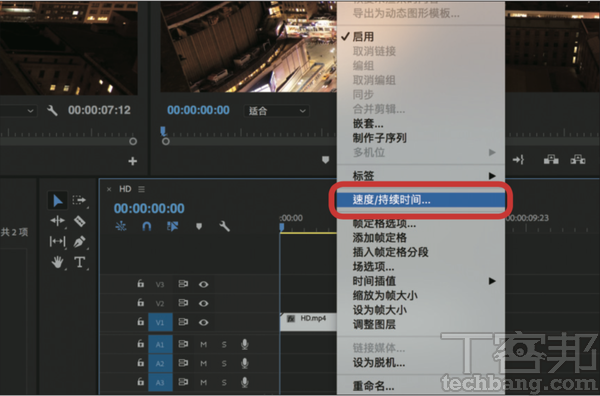Select the Razor tool

79,221
